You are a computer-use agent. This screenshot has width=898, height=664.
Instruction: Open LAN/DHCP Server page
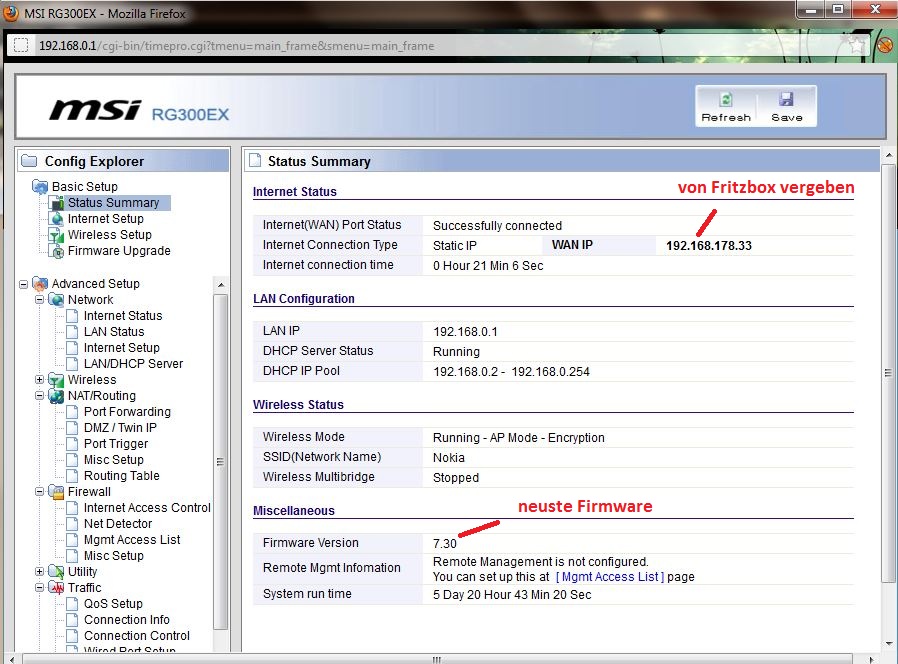pos(133,364)
